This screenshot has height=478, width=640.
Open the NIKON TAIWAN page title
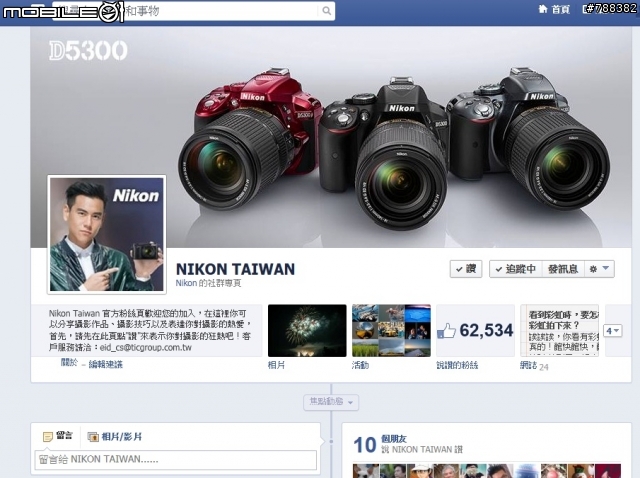(x=235, y=269)
